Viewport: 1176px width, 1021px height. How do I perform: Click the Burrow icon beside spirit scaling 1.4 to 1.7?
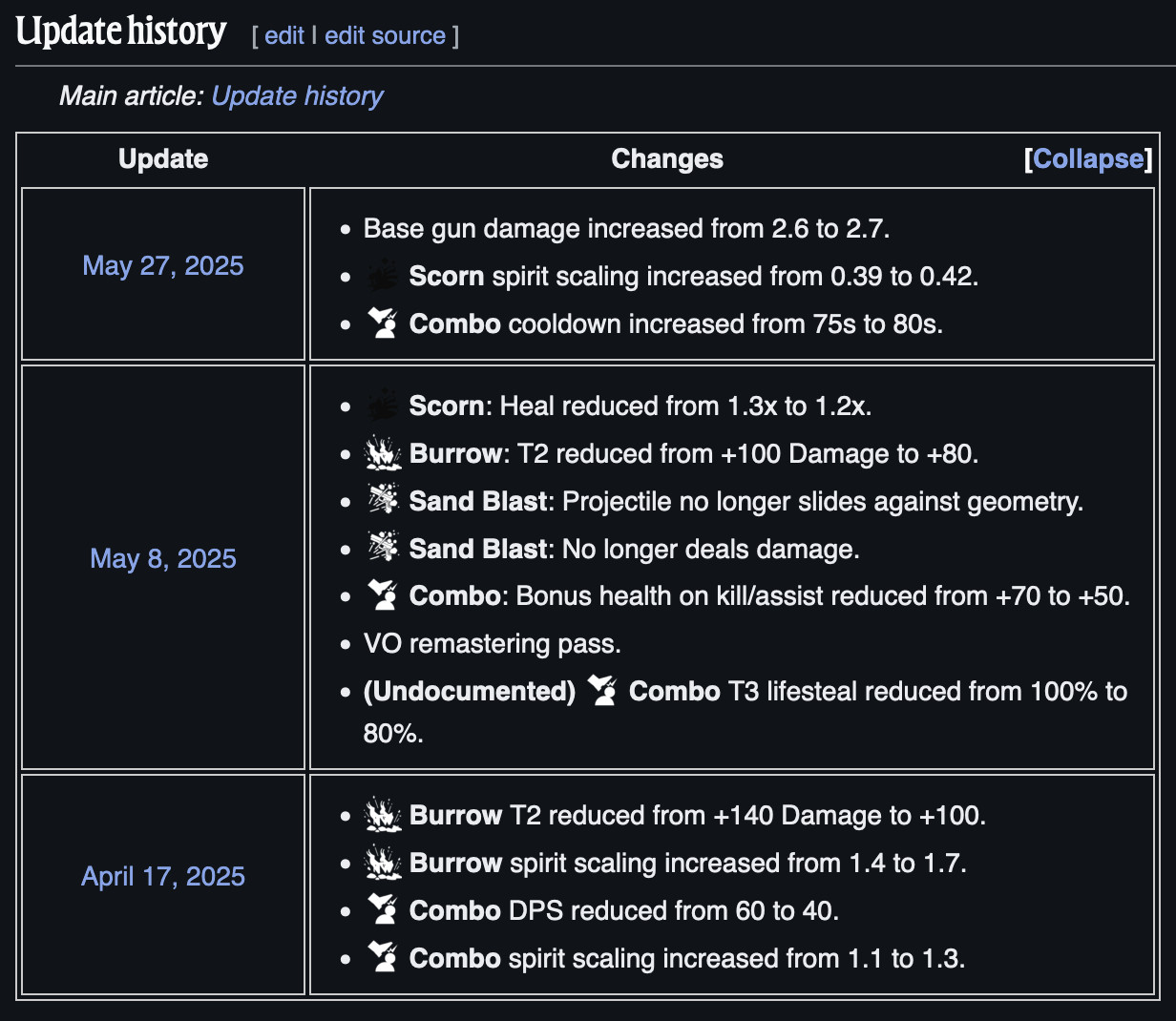click(383, 863)
